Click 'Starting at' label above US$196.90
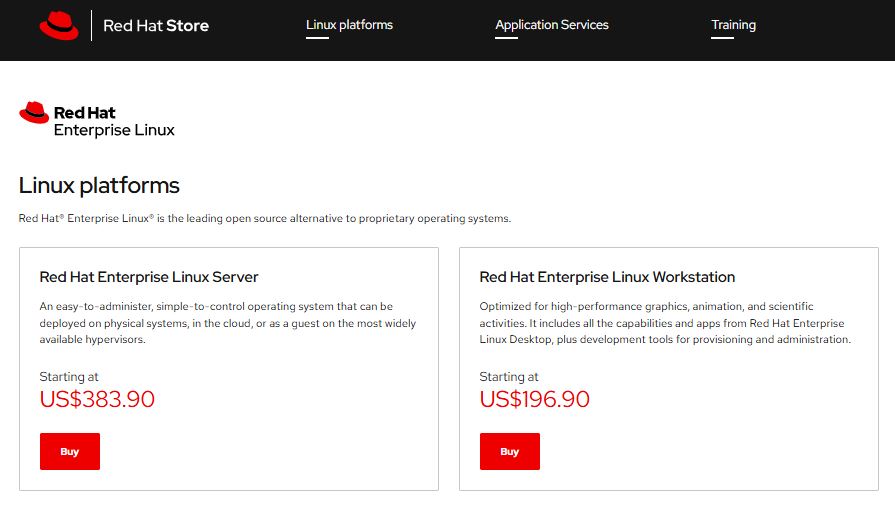This screenshot has width=895, height=509. [x=509, y=377]
